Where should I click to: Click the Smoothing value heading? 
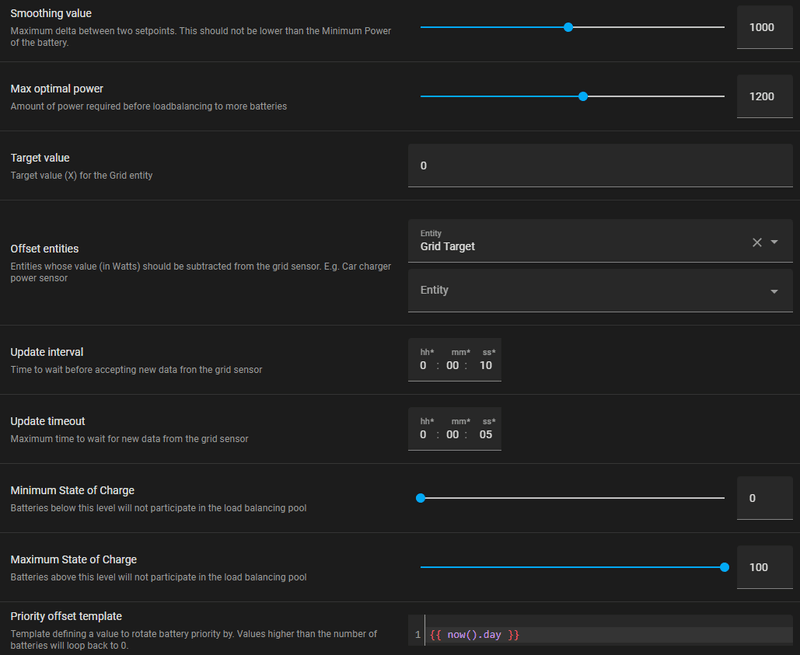pyautogui.click(x=51, y=13)
